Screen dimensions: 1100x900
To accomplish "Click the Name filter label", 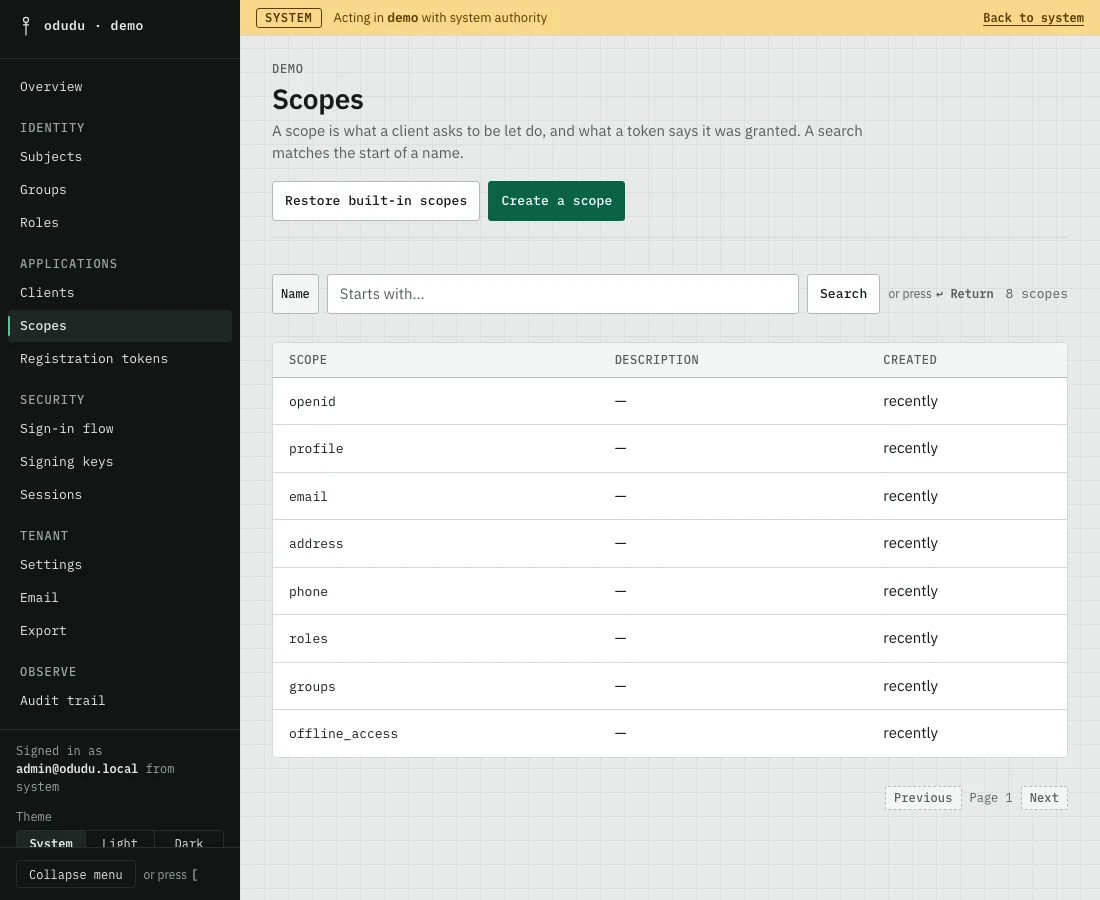I will pyautogui.click(x=295, y=294).
